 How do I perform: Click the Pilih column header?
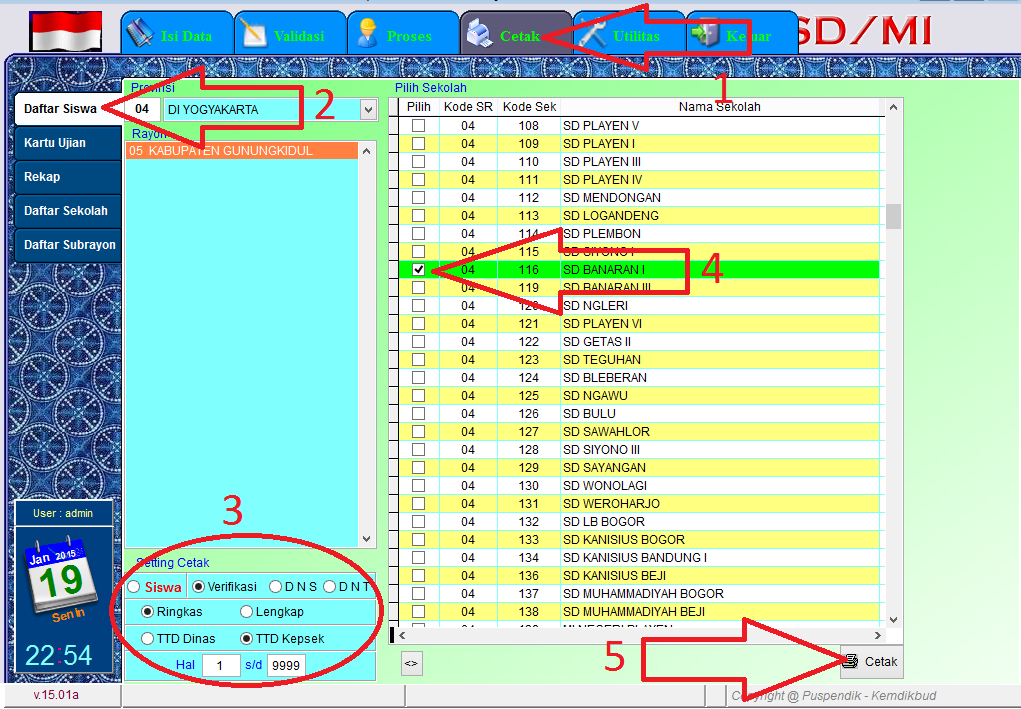coord(419,107)
